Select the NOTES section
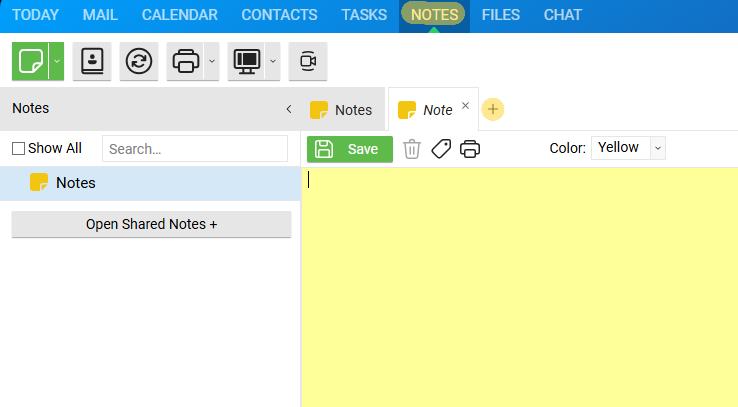 click(x=434, y=15)
